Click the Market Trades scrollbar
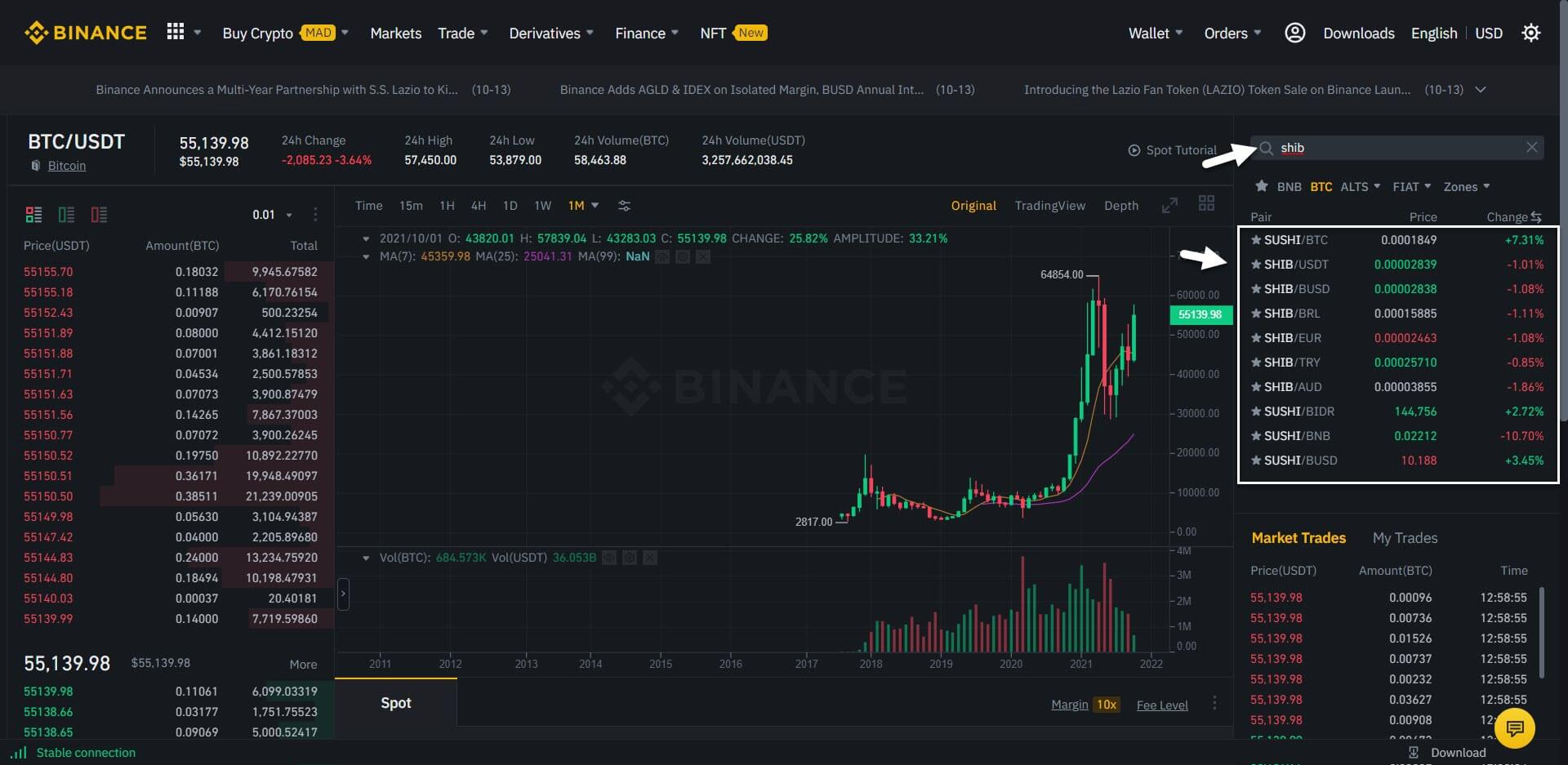Image resolution: width=1568 pixels, height=765 pixels. [x=1542, y=633]
